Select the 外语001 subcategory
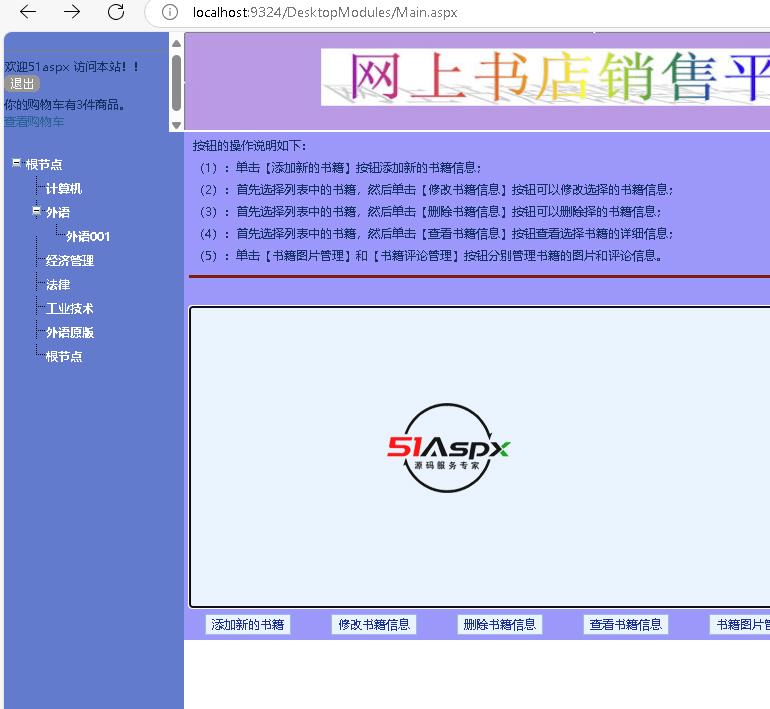The height and width of the screenshot is (709, 770). point(87,237)
